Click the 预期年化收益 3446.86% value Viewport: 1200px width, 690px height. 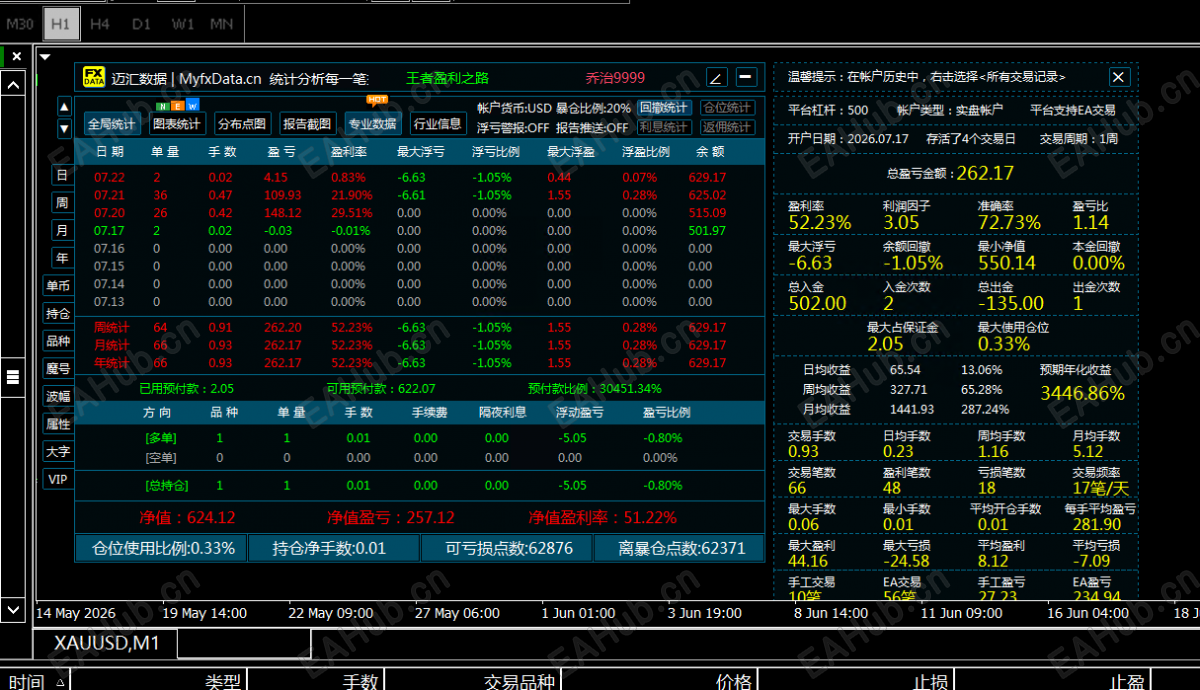(x=1082, y=393)
